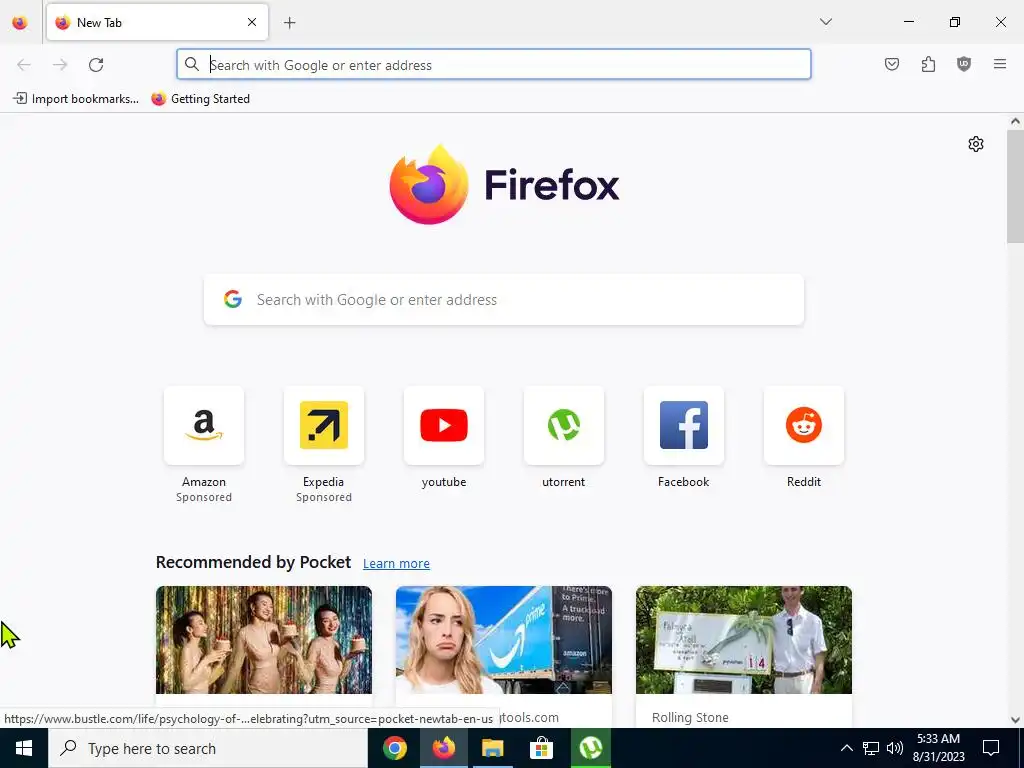
Task: Open the Firefox application hamburger menu
Action: 1000,64
